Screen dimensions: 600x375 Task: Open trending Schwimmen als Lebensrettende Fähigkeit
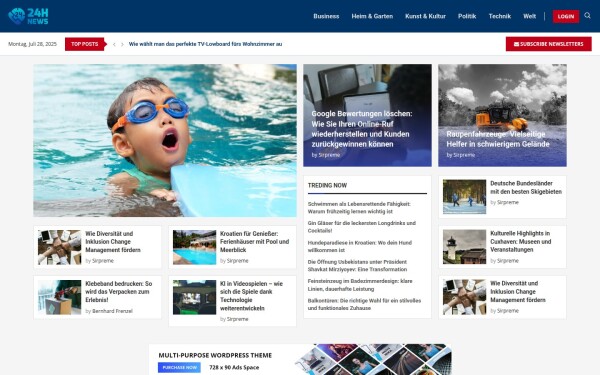pos(359,207)
